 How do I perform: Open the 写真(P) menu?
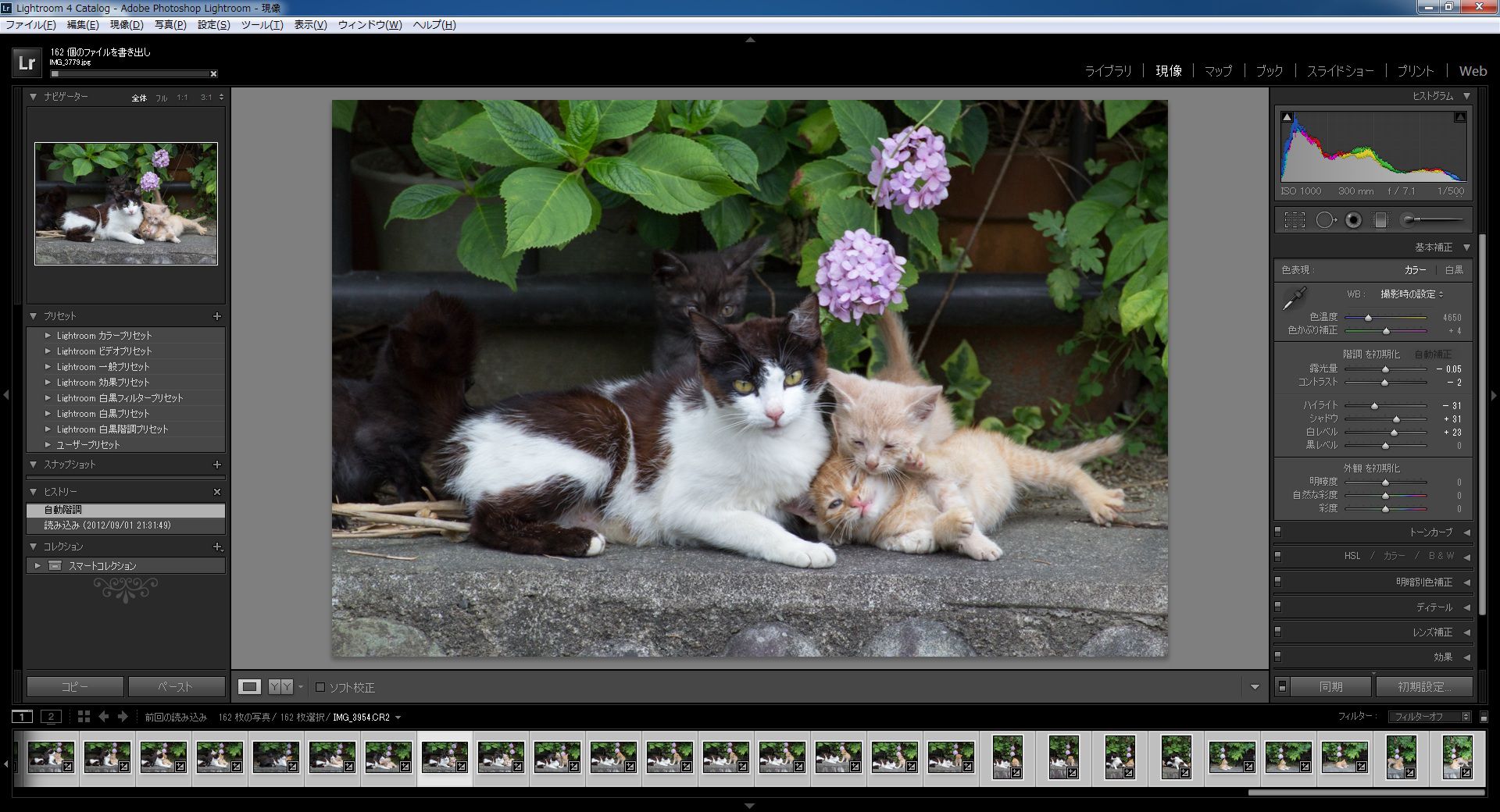pos(170,25)
